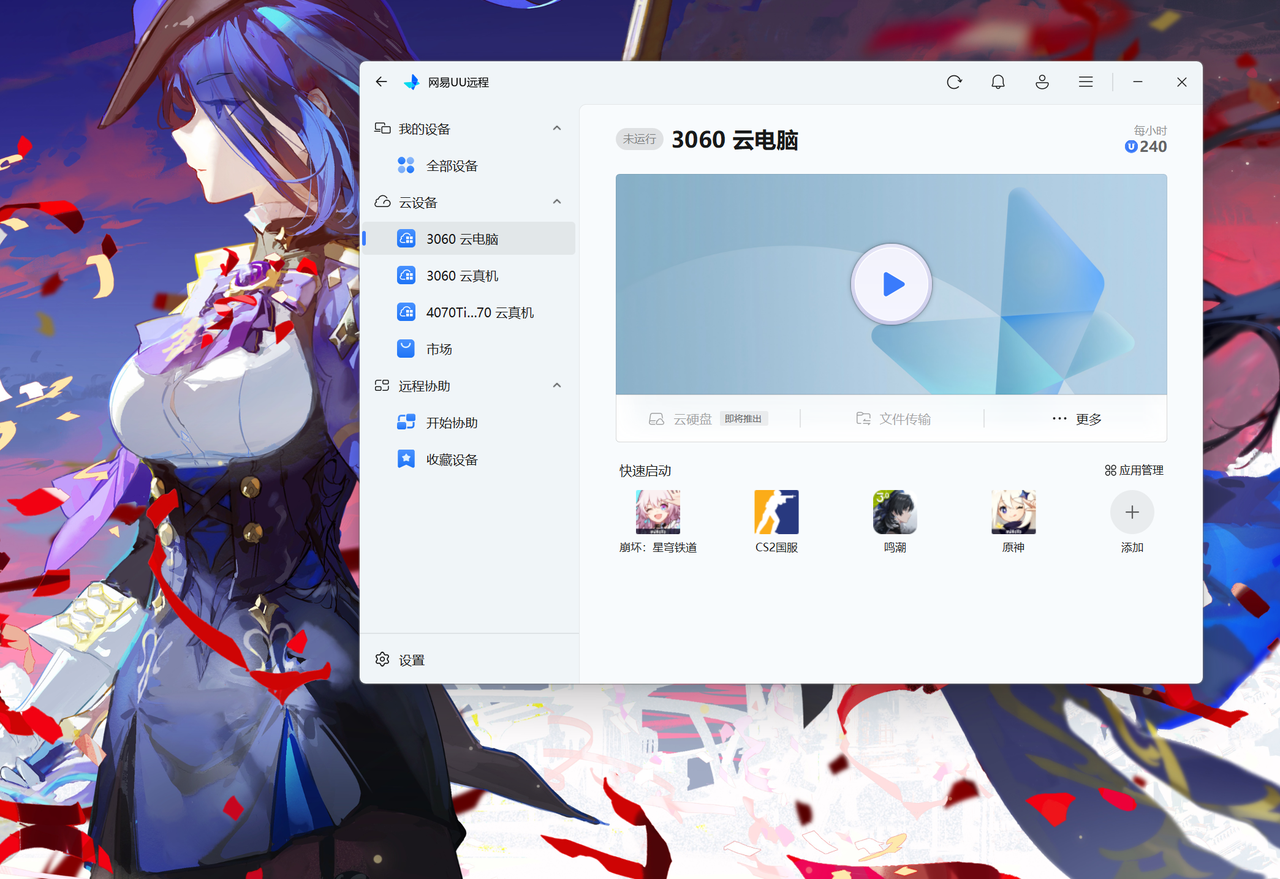Click the 文件传输 option
The image size is (1280, 879).
[x=893, y=419]
